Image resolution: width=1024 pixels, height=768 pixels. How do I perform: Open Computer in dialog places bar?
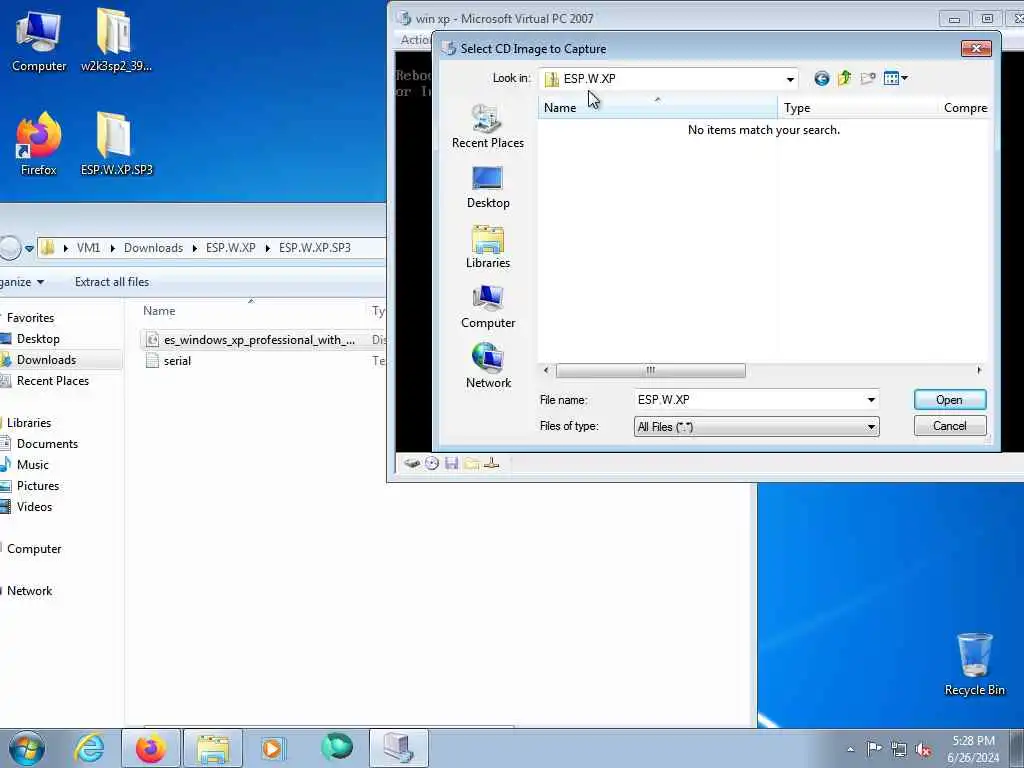pyautogui.click(x=487, y=307)
